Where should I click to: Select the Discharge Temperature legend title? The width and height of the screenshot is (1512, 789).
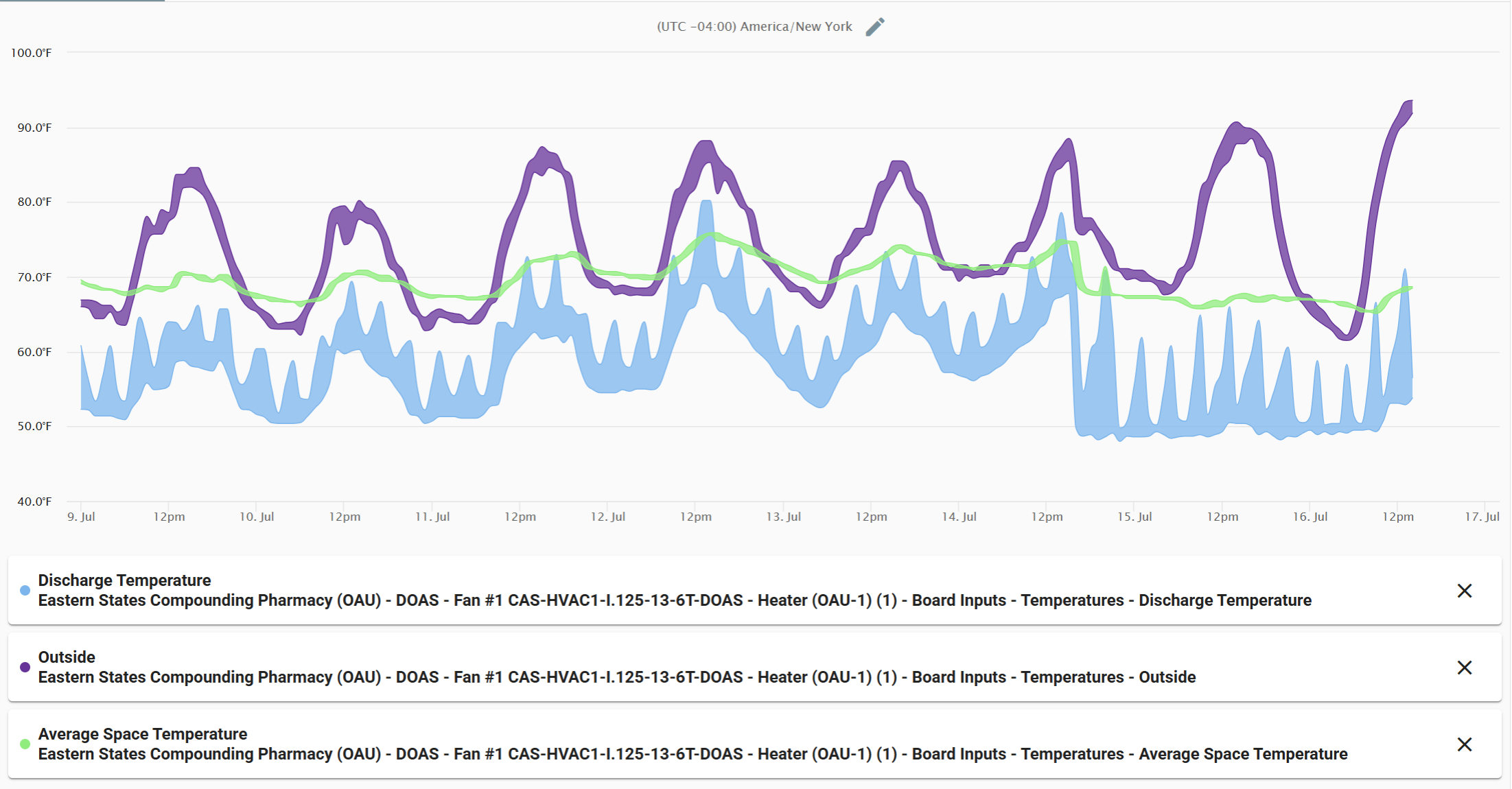pos(124,580)
